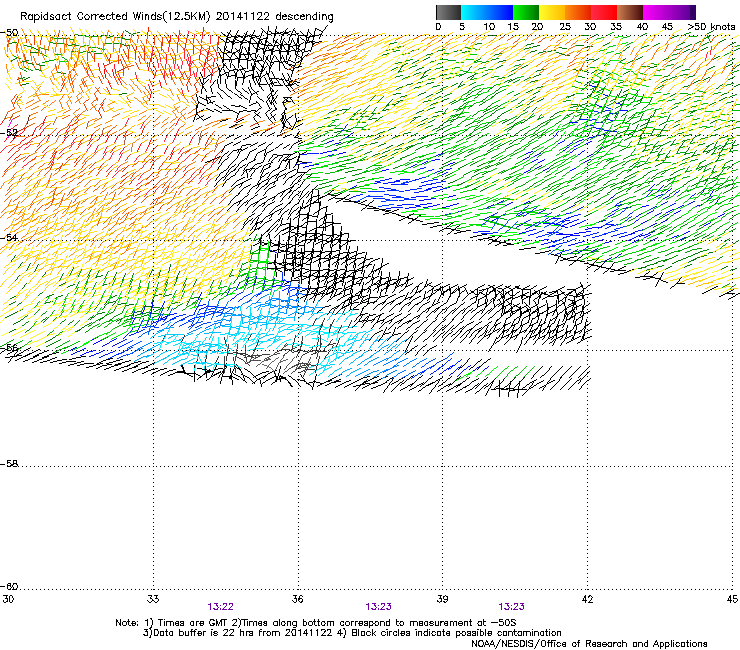Click the legend tick label 25
The height and width of the screenshot is (650, 740).
click(565, 27)
